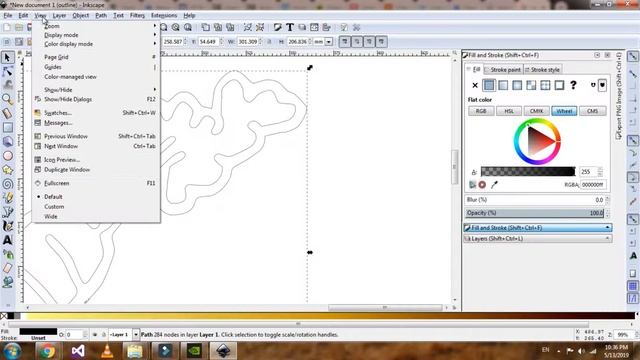Screen dimensions: 640x360
Task: Switch to the Stroke style tab
Action: [x=542, y=70]
